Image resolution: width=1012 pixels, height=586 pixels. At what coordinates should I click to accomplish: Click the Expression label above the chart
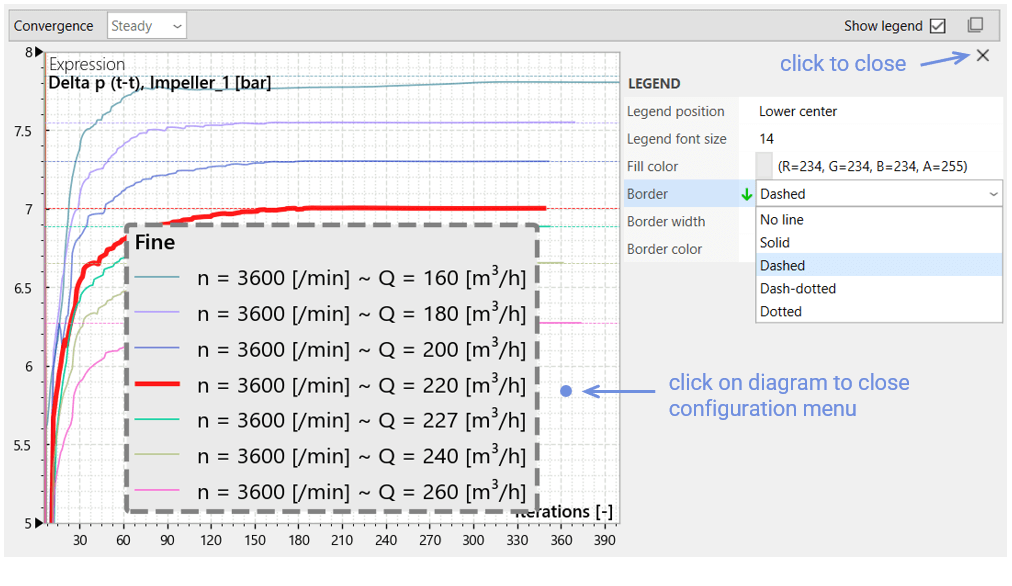pos(87,65)
